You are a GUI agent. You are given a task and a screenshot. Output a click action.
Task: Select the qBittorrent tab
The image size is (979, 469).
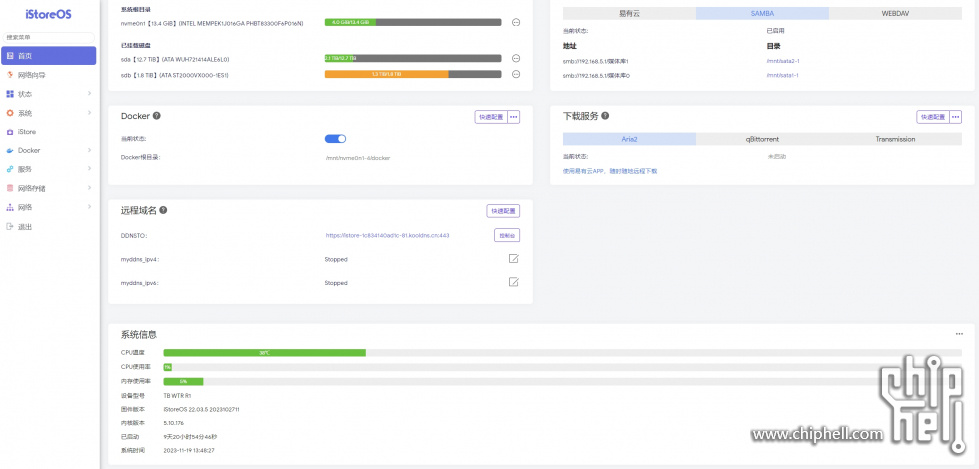pos(762,139)
